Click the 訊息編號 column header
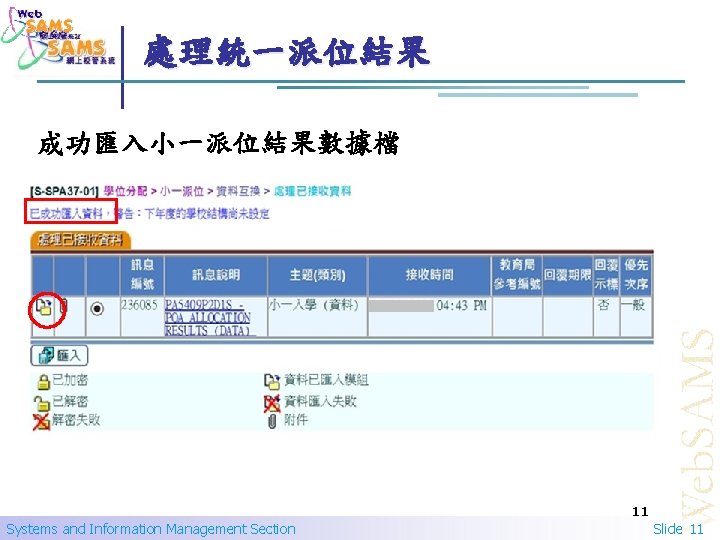 click(x=142, y=275)
